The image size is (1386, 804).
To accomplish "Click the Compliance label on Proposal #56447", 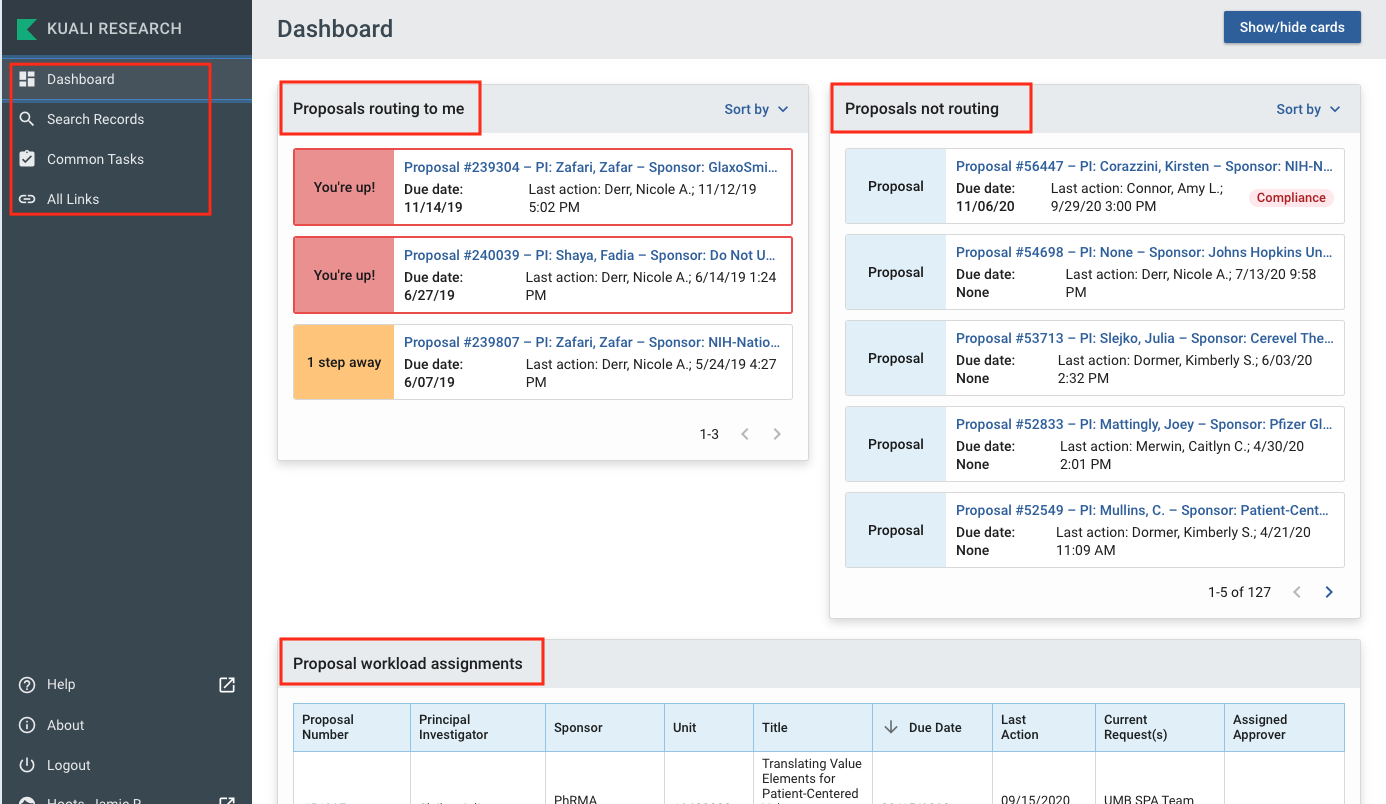I will pos(1290,198).
